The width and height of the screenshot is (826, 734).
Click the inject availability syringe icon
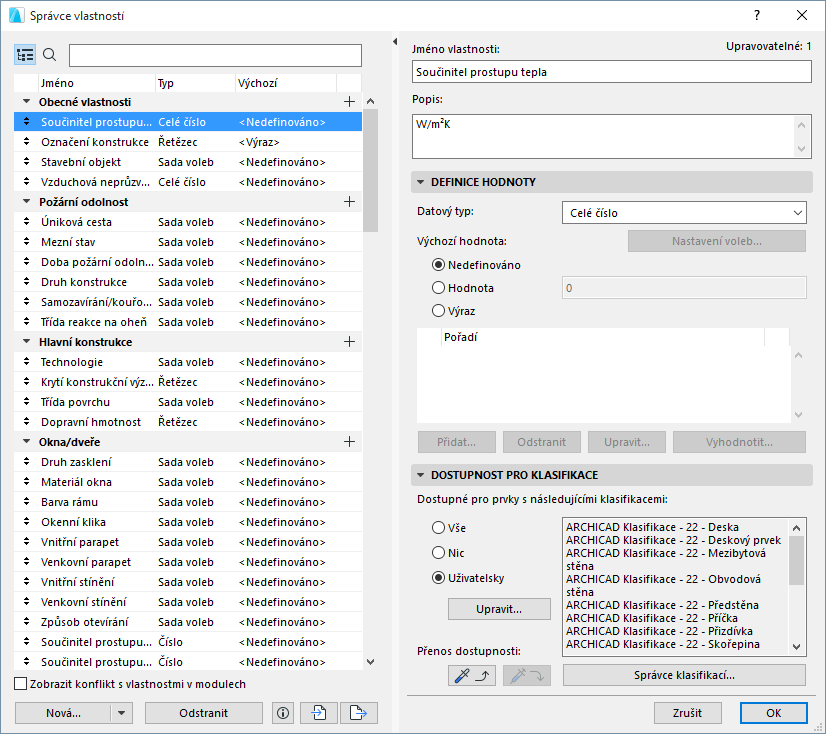coord(527,676)
